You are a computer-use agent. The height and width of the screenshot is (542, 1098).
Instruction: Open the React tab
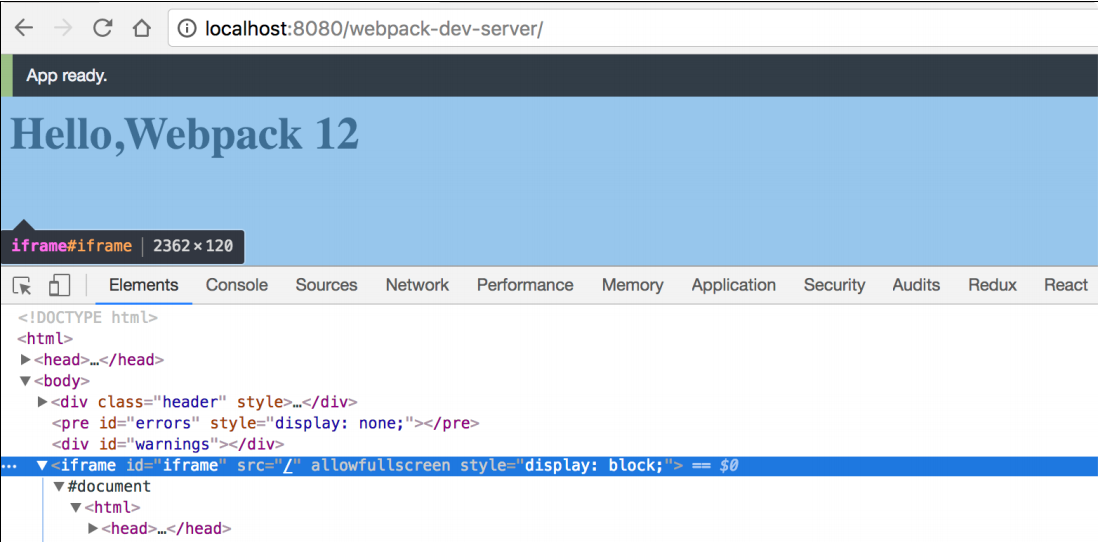point(1066,285)
